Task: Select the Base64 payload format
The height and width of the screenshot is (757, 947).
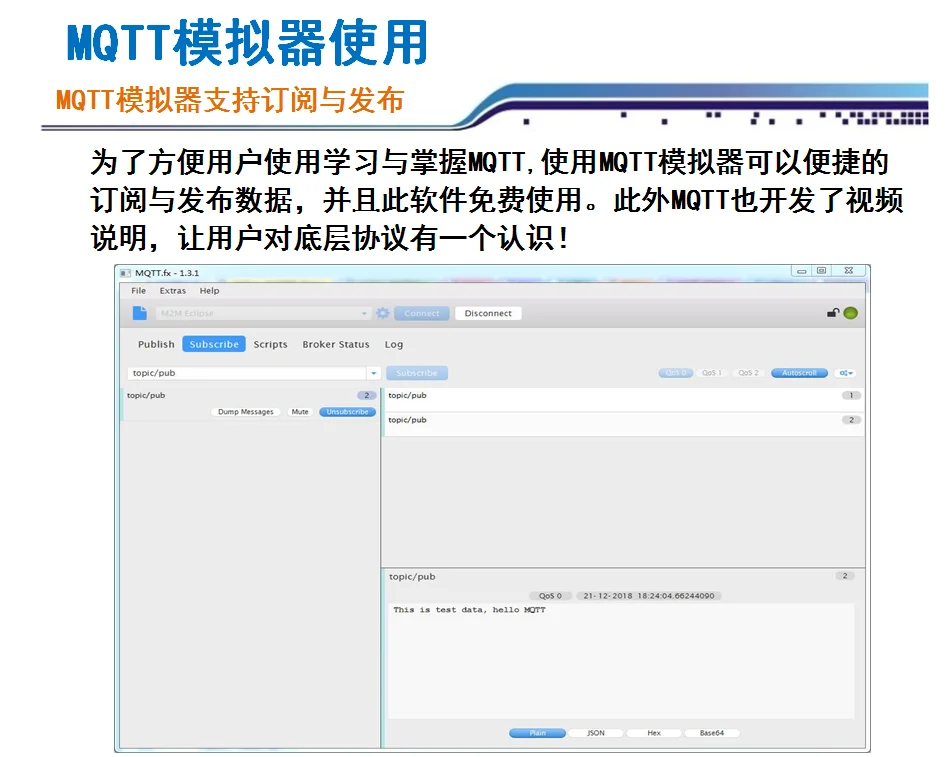Action: point(711,733)
